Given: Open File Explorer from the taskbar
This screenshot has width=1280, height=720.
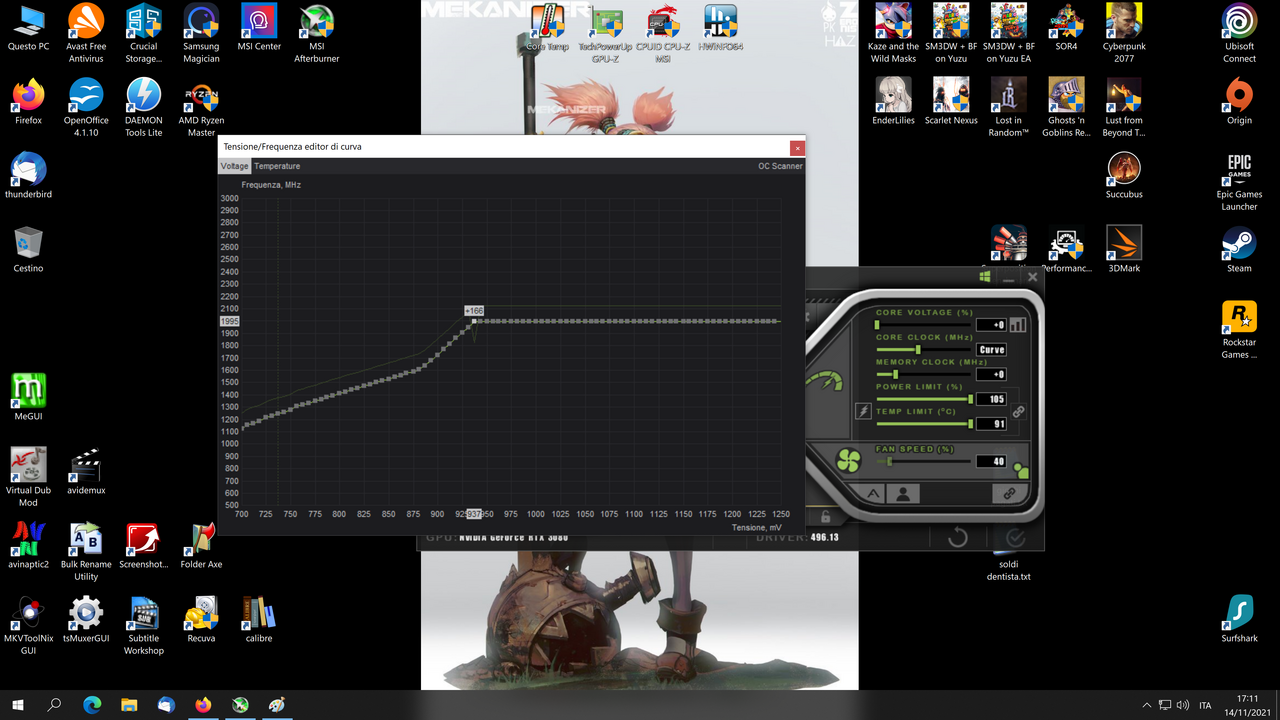Looking at the screenshot, I should tap(129, 705).
